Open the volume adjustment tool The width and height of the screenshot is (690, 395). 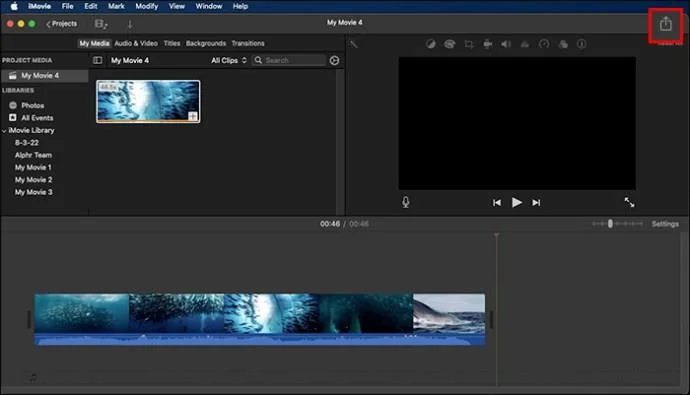(x=506, y=44)
